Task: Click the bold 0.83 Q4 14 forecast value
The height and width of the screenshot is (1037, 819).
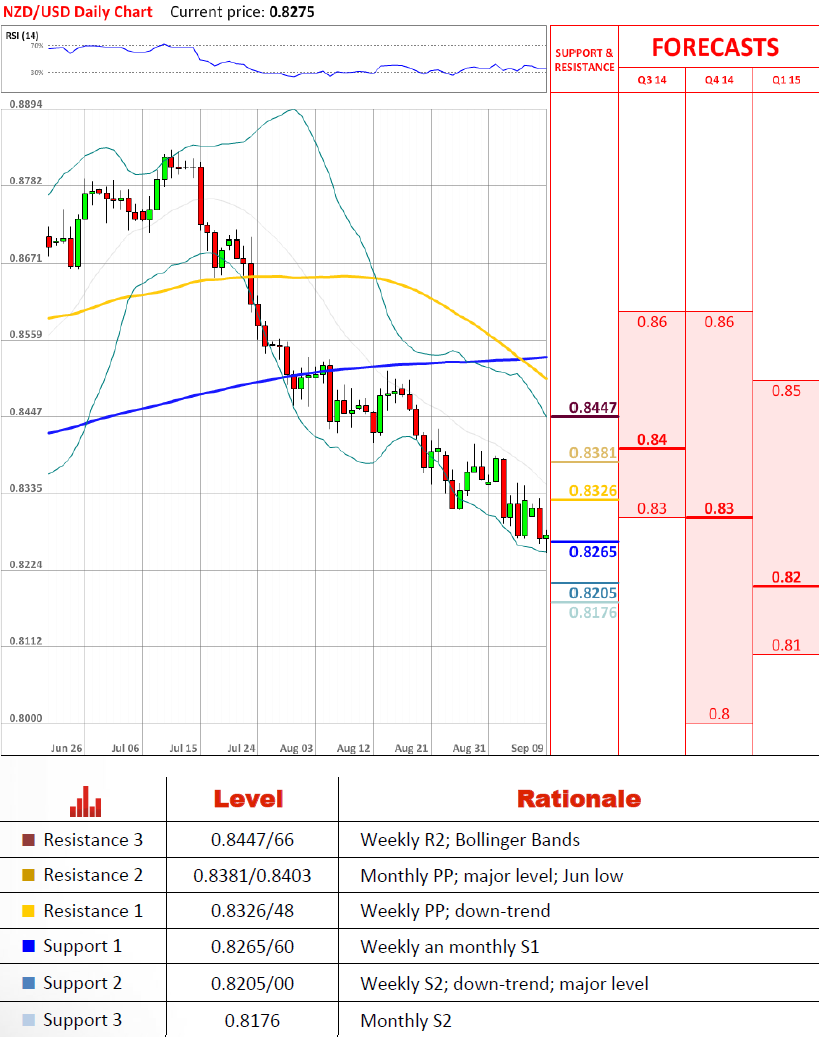Action: [719, 509]
